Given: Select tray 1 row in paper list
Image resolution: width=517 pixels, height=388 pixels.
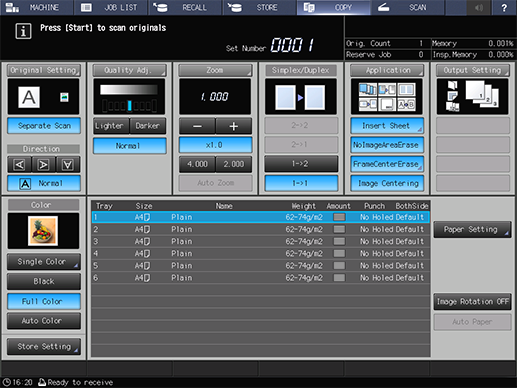Looking at the screenshot, I should [261, 217].
